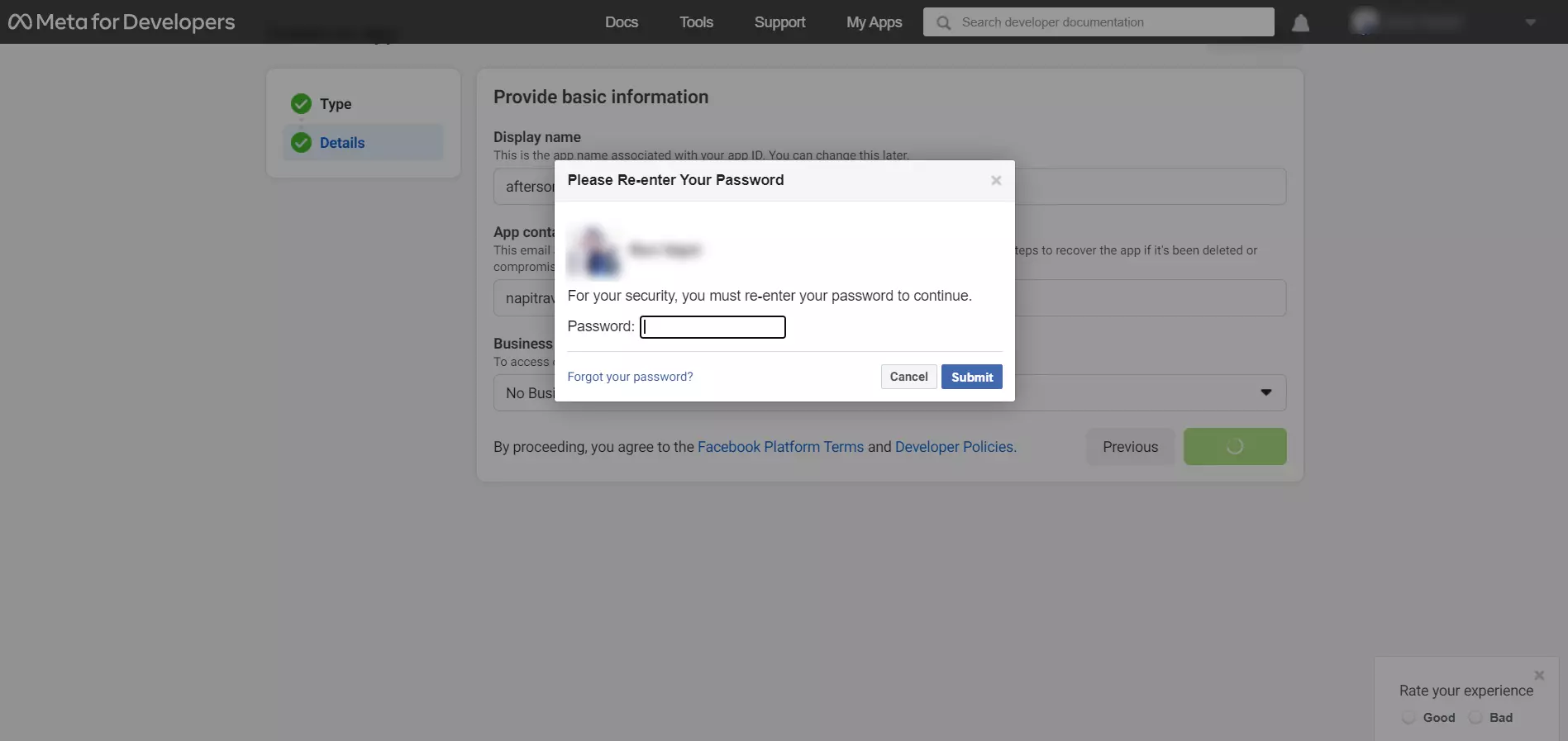Click the App contact email field
This screenshot has height=741, width=1568.
click(x=889, y=298)
